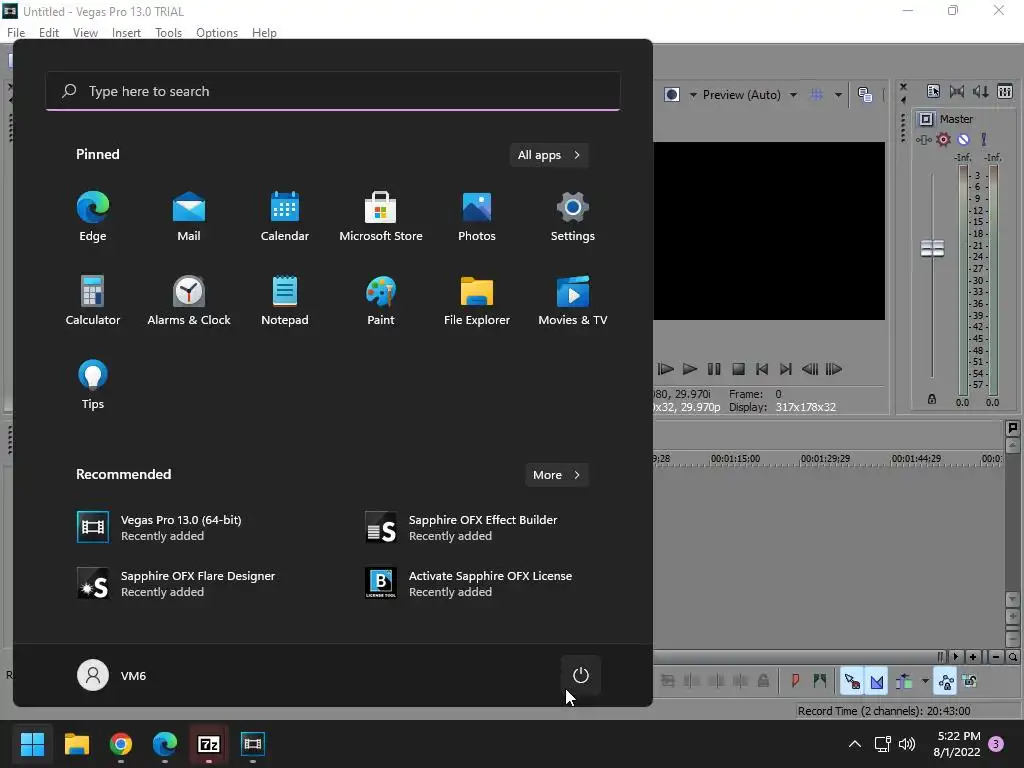Copy preview snapshot to clipboard icon
This screenshot has height=768, width=1024.
click(x=865, y=95)
